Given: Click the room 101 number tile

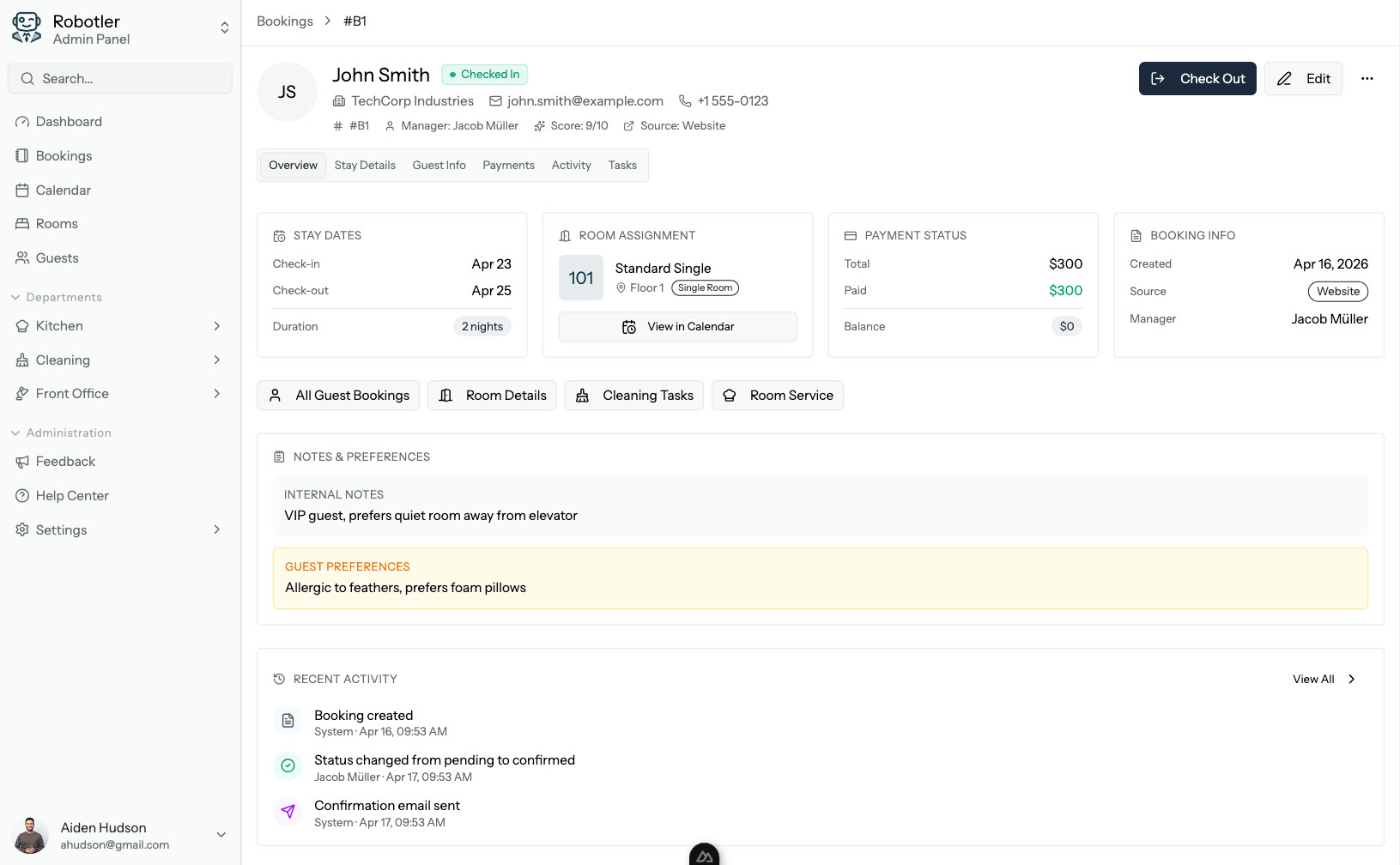Looking at the screenshot, I should [x=581, y=278].
